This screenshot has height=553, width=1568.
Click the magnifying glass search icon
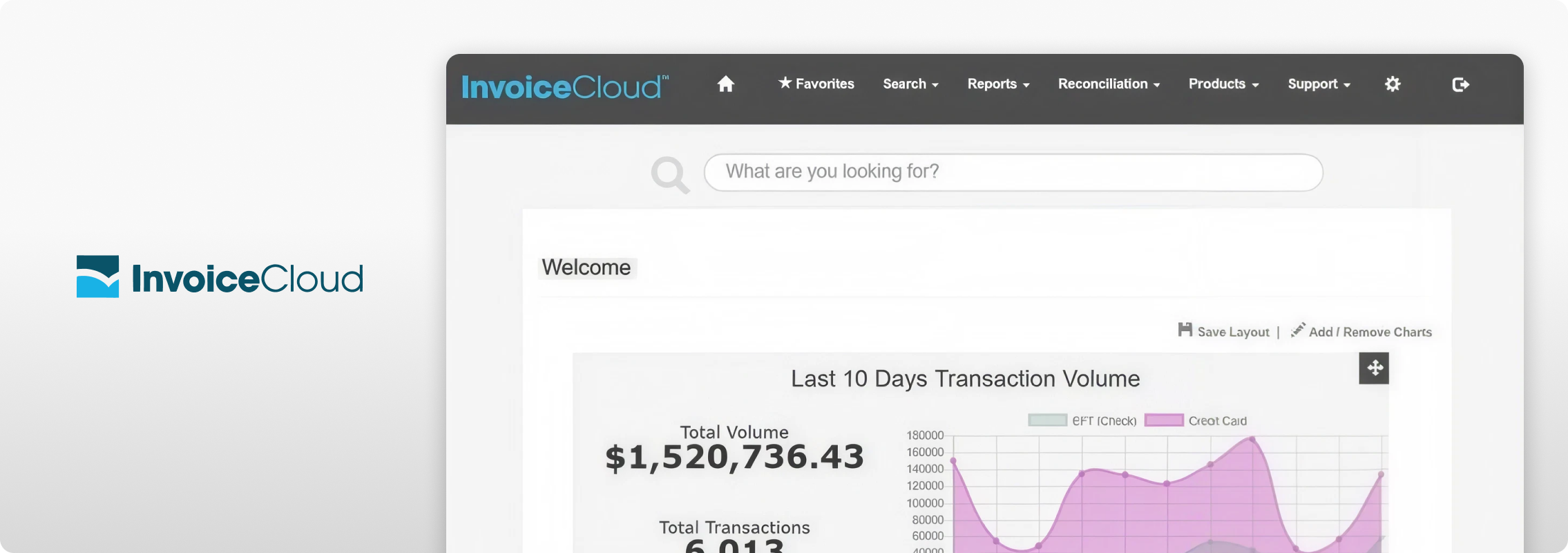point(670,175)
